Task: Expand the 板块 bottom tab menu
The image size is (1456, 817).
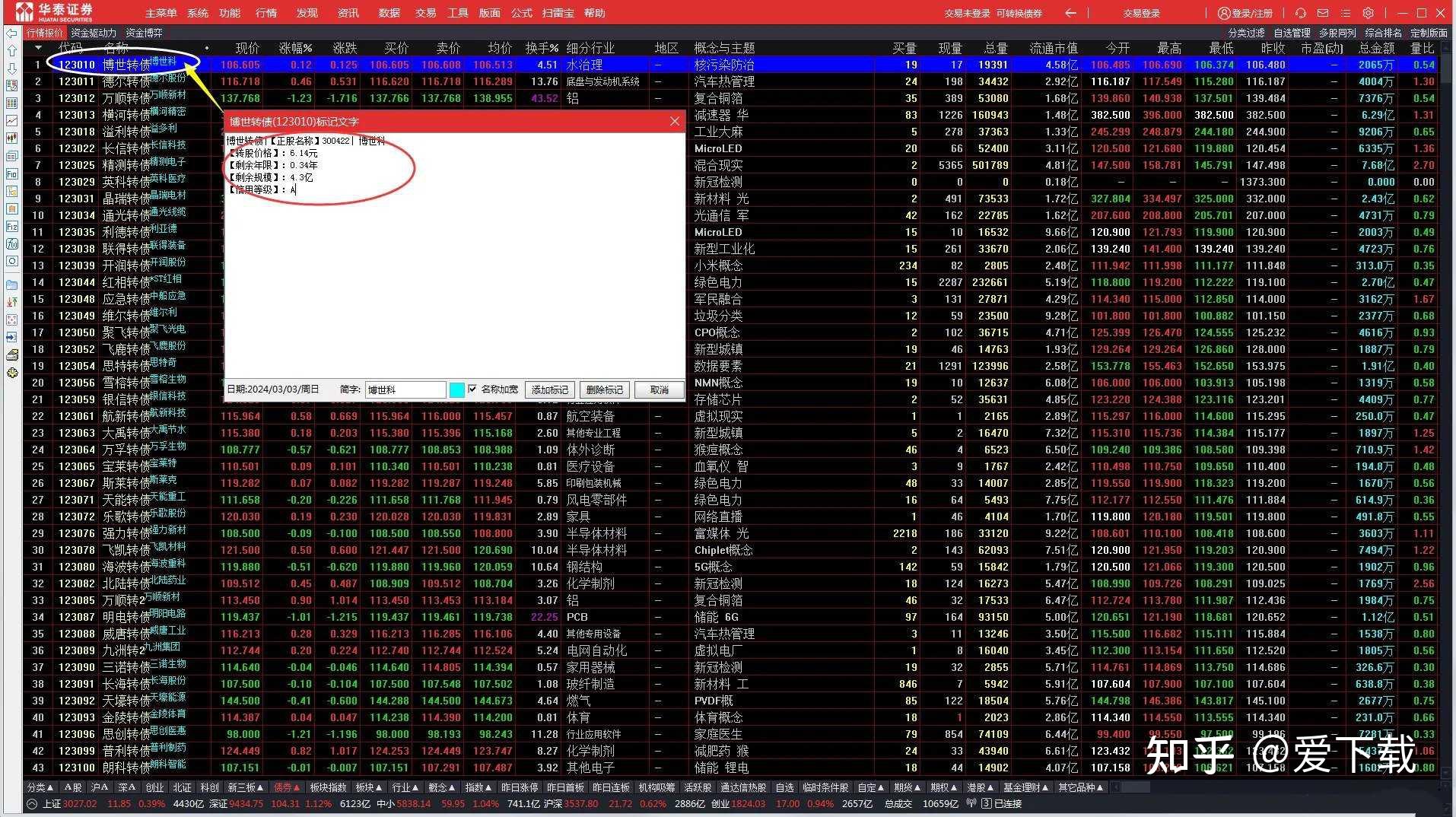Action: [369, 787]
